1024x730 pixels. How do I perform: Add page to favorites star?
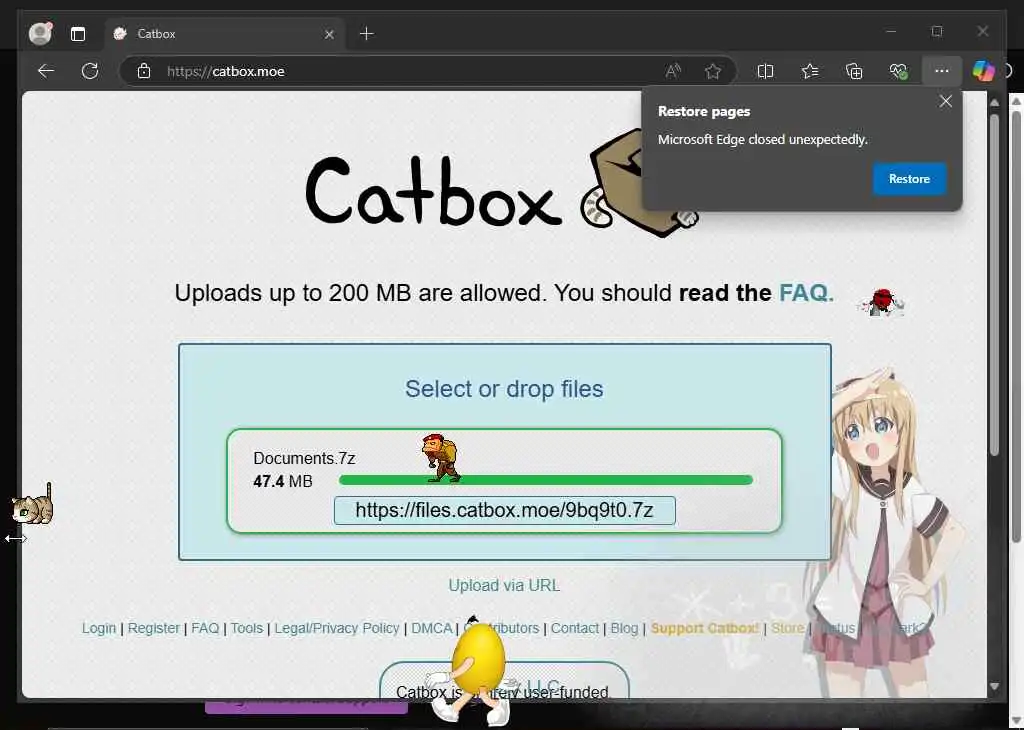[x=712, y=71]
